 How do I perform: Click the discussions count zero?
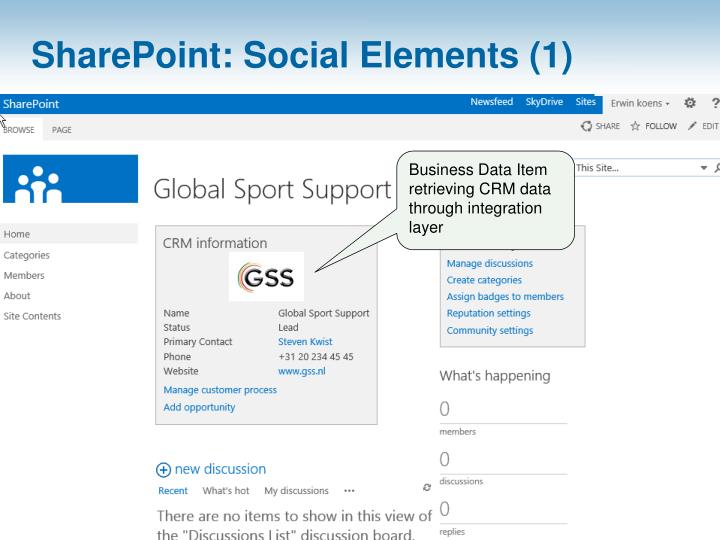tap(444, 459)
